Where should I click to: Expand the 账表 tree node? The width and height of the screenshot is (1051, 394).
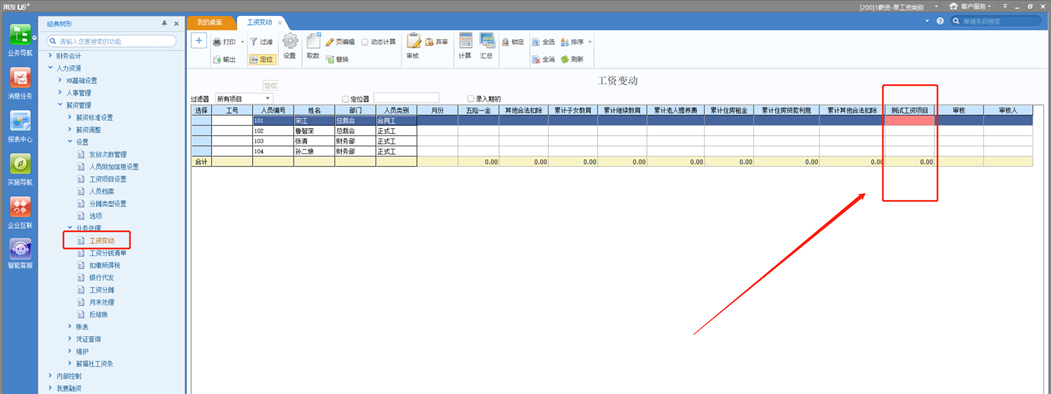click(x=70, y=326)
